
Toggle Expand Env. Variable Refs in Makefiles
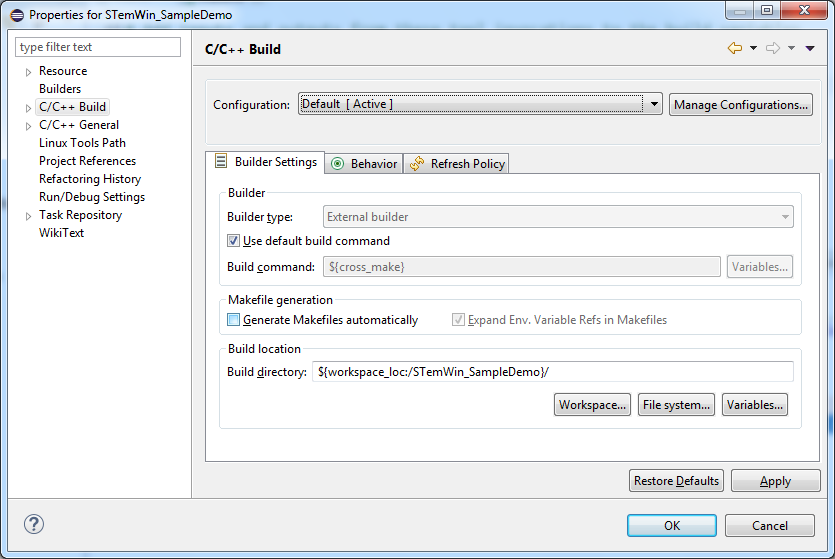pyautogui.click(x=458, y=319)
